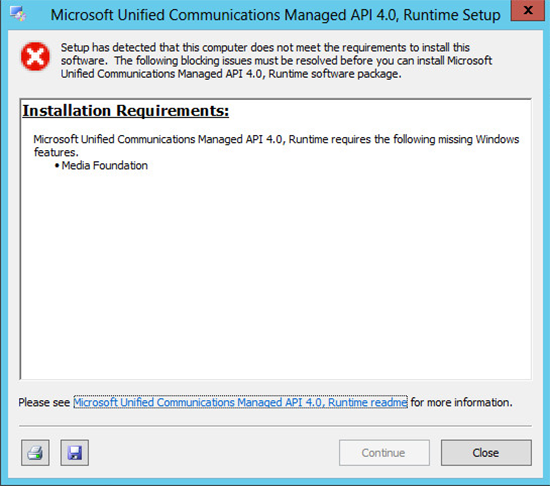The image size is (550, 486).
Task: Click the 'Setup has detected' message text
Action: 265,47
